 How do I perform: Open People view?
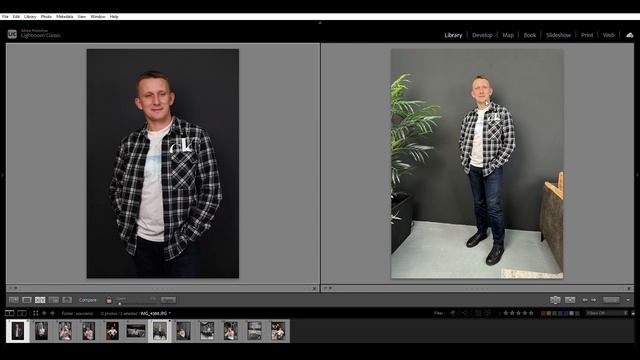click(x=67, y=300)
